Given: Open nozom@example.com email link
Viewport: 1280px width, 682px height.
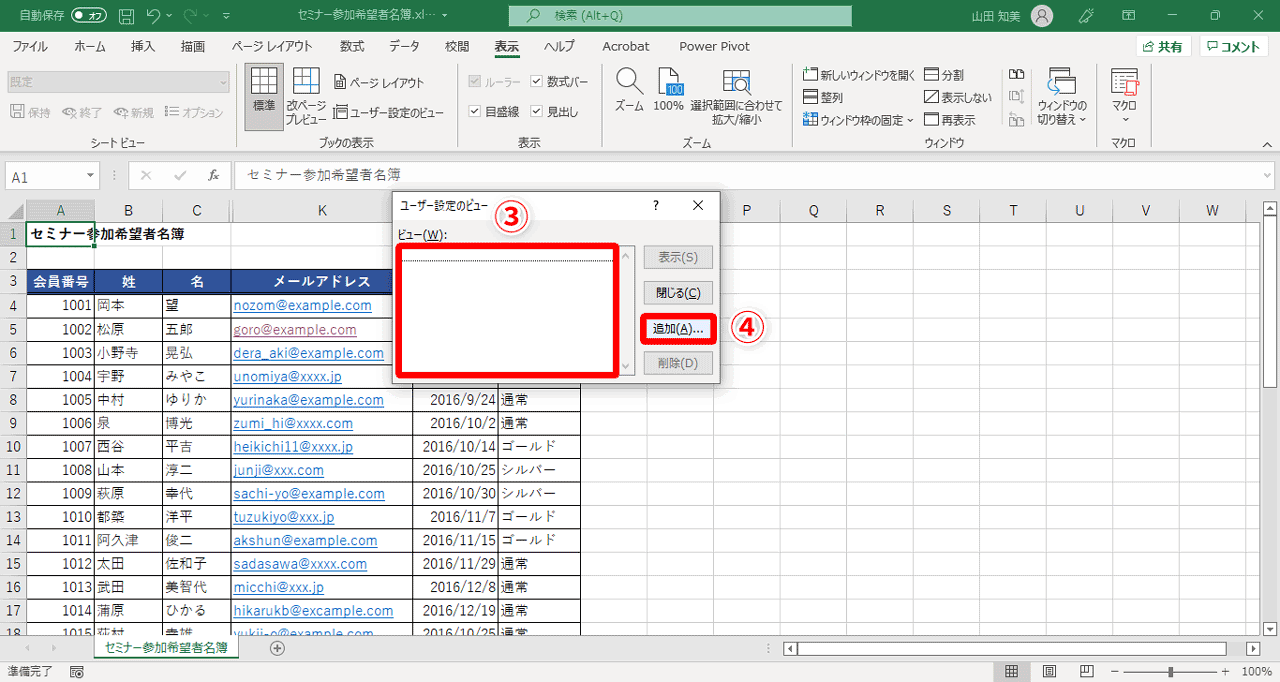Looking at the screenshot, I should (x=302, y=306).
